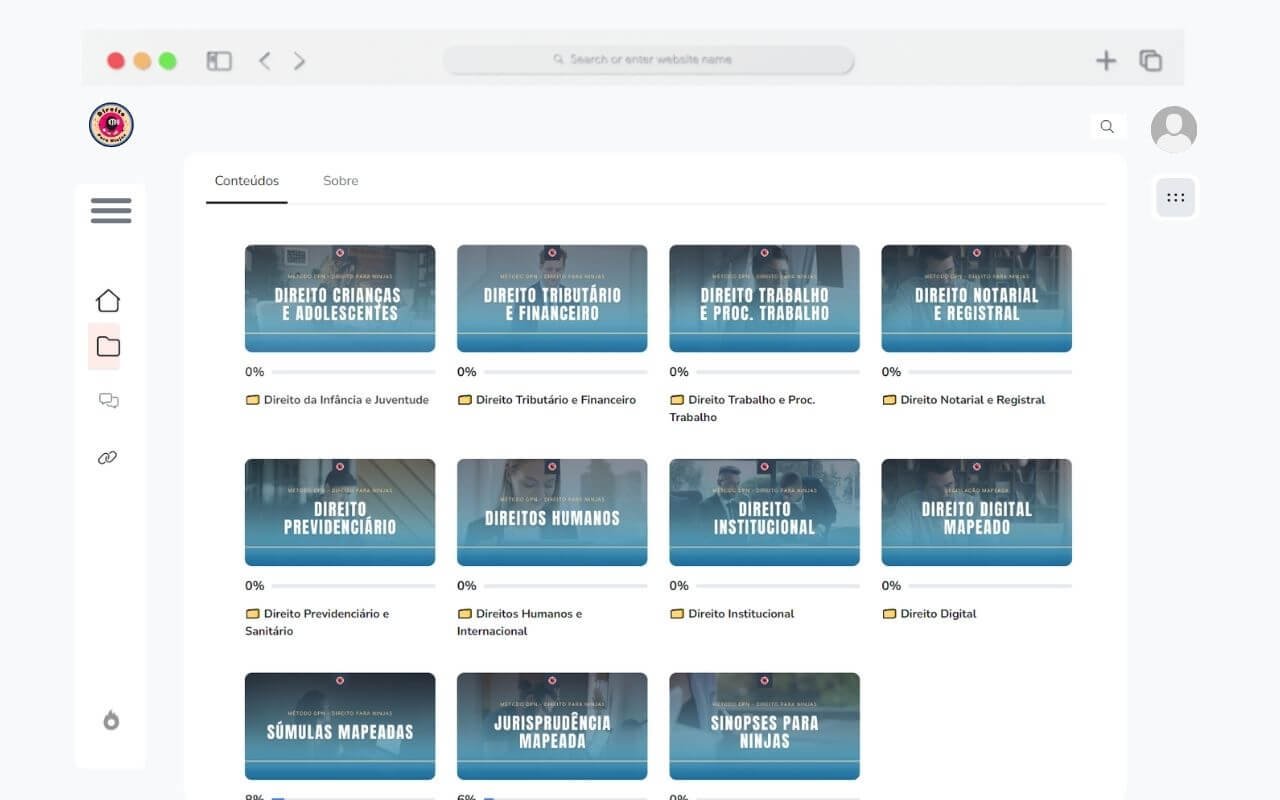This screenshot has height=800, width=1280.
Task: Toggle the browser sidebar panel icon
Action: click(x=219, y=61)
